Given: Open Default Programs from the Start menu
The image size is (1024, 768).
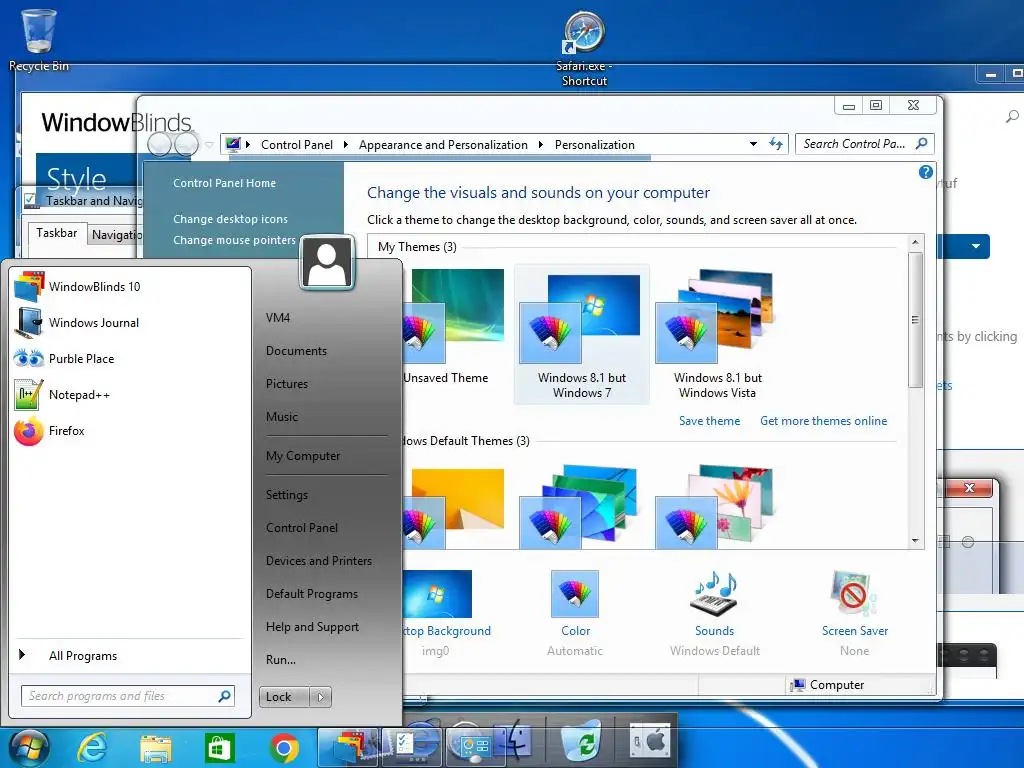Looking at the screenshot, I should coord(312,594).
